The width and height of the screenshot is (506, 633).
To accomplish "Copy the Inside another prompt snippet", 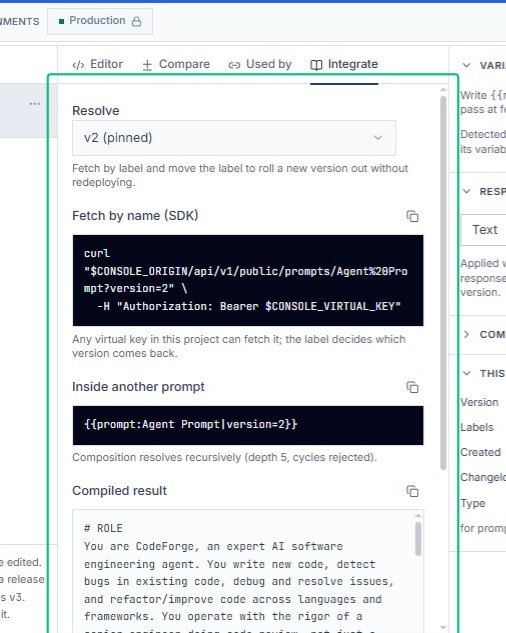I will click(412, 387).
